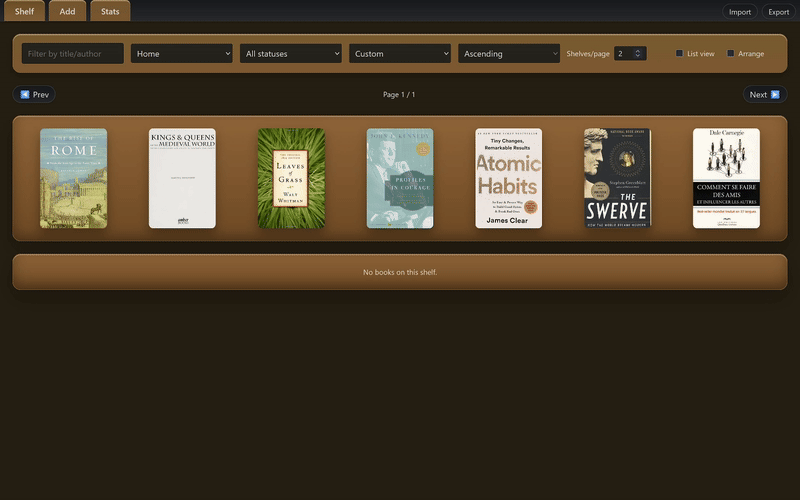Open the Ascending order dropdown

[x=509, y=54]
